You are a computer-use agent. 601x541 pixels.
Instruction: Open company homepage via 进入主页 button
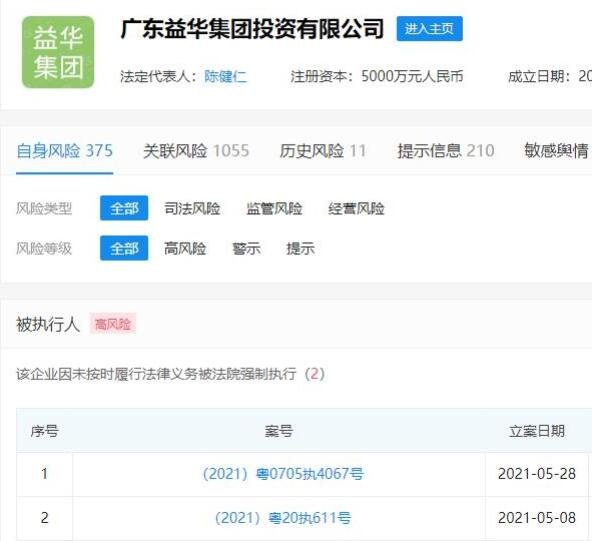(429, 28)
